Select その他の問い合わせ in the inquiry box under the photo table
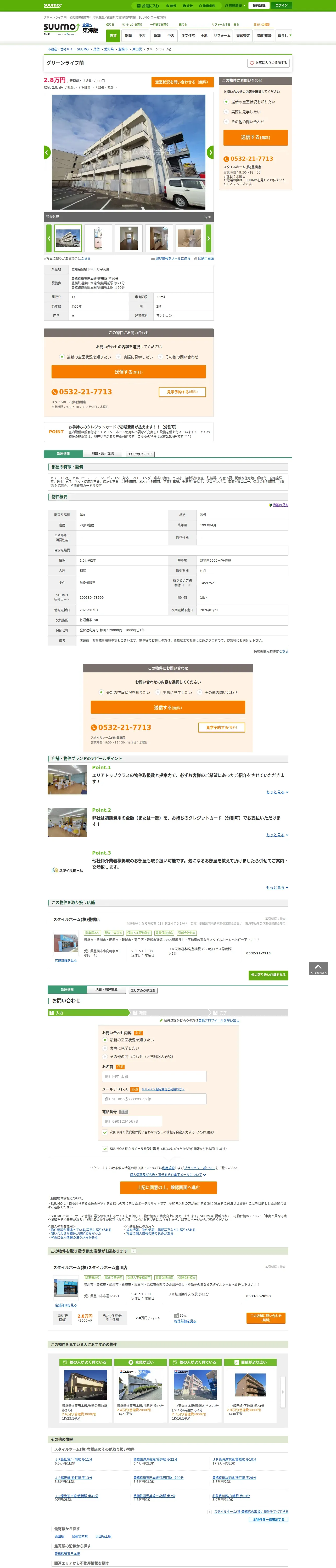Screen dimensions: 336x1568 click(160, 357)
